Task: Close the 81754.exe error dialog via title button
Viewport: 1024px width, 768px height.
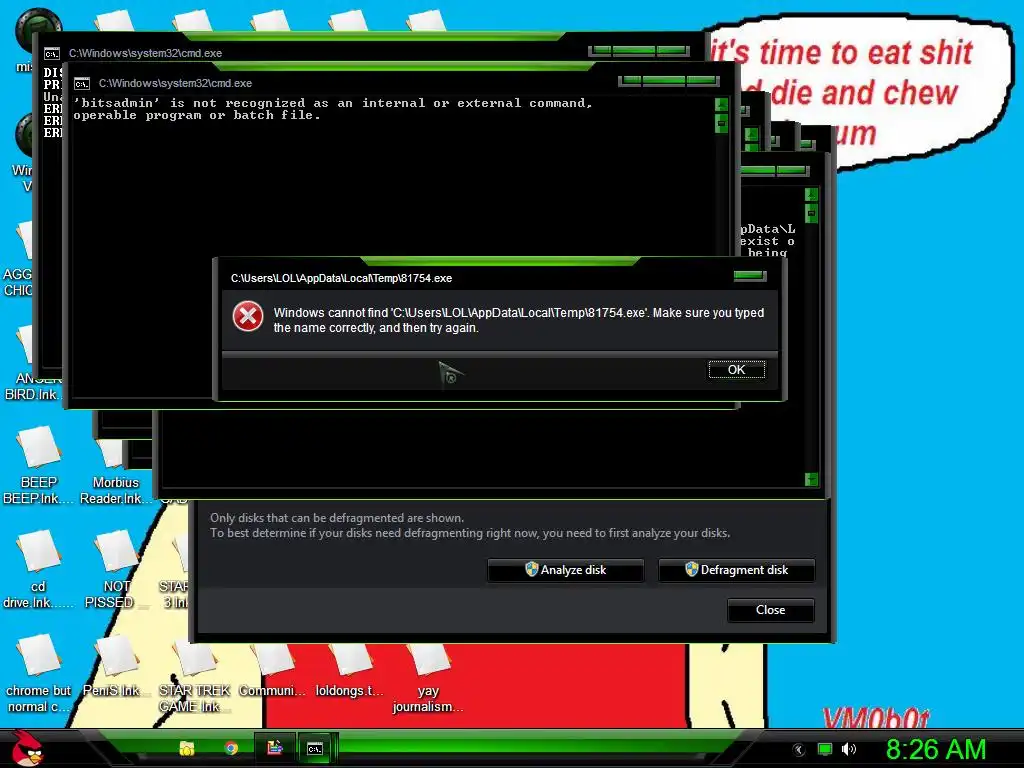Action: 750,276
